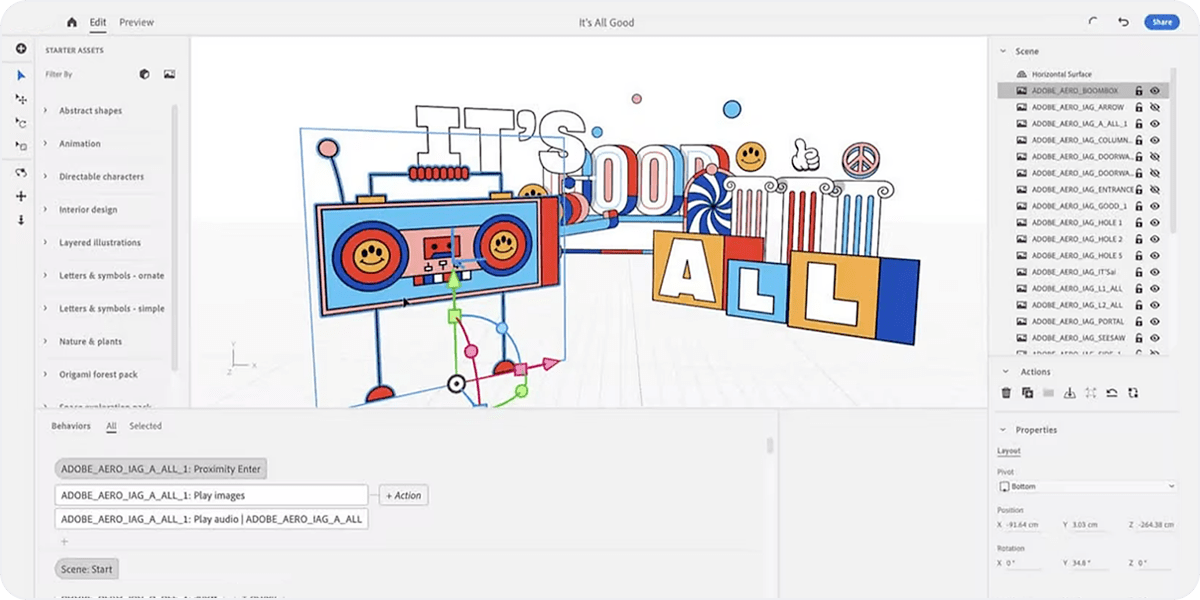Viewport: 1200px width, 600px height.
Task: Toggle visibility of ADOBE_AERO_IAG_GOOD_1
Action: [1155, 206]
